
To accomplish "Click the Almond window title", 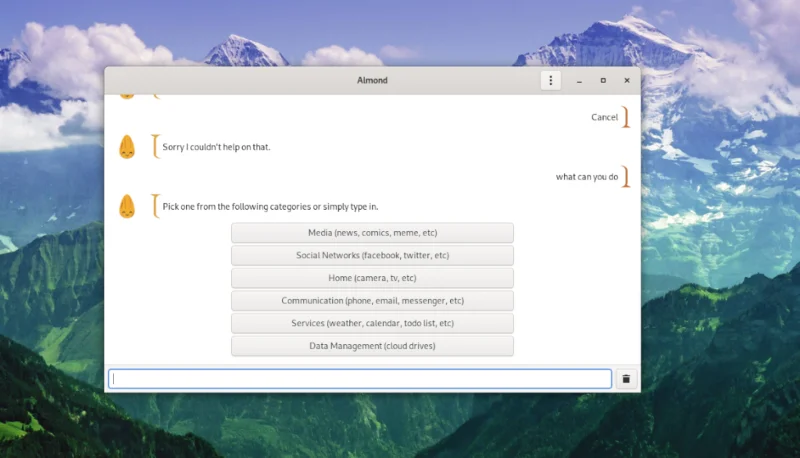I will tap(372, 80).
